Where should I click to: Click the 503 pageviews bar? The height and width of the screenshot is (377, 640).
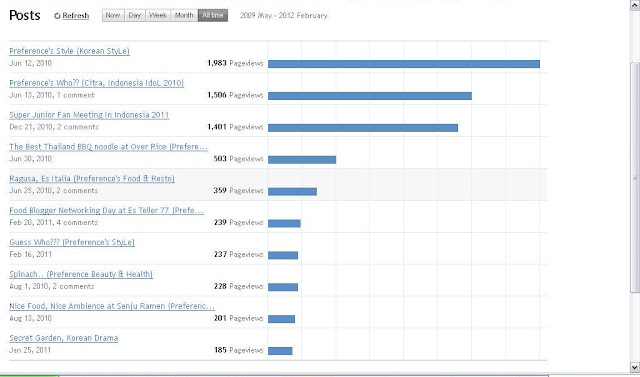pyautogui.click(x=302, y=160)
